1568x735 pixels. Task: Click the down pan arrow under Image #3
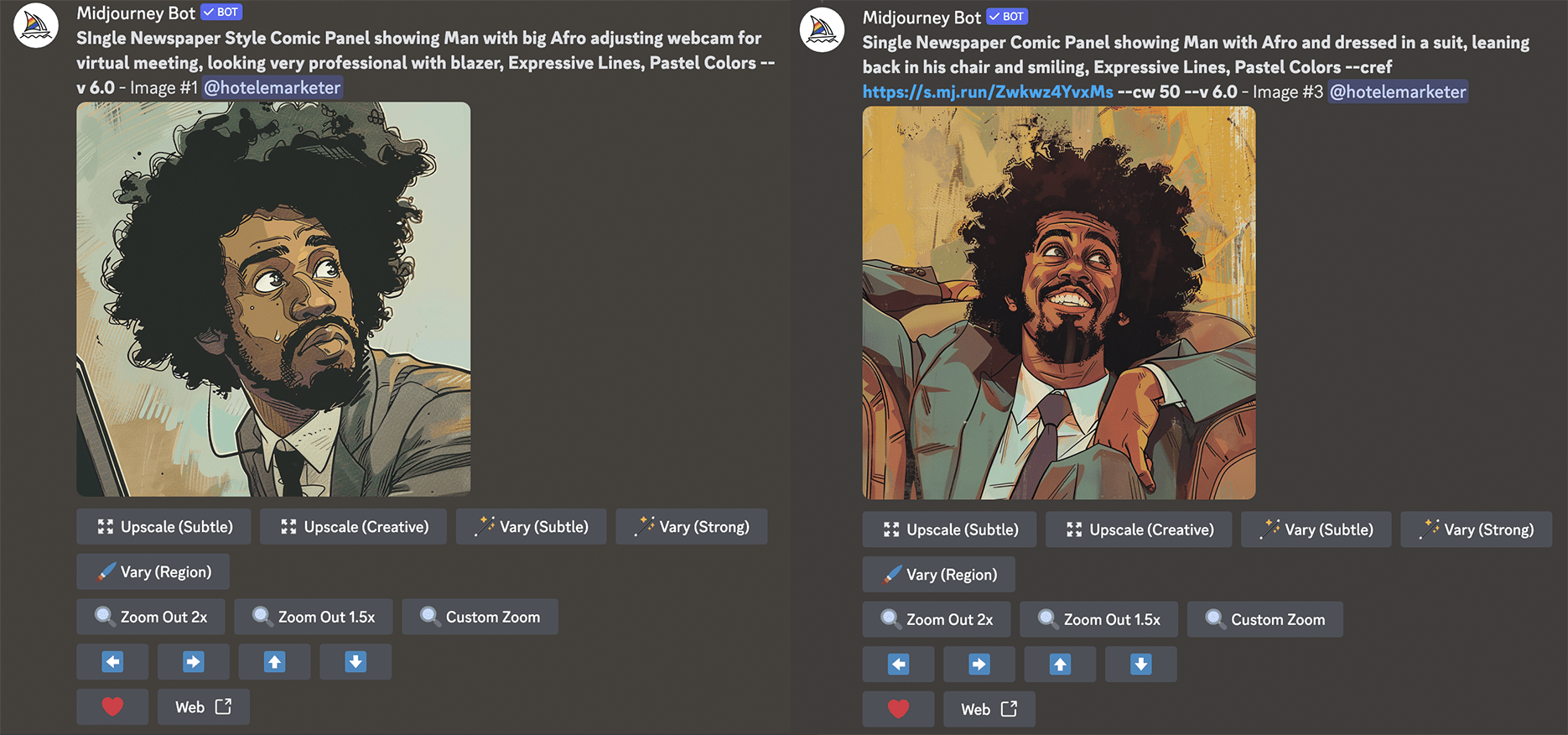1141,665
